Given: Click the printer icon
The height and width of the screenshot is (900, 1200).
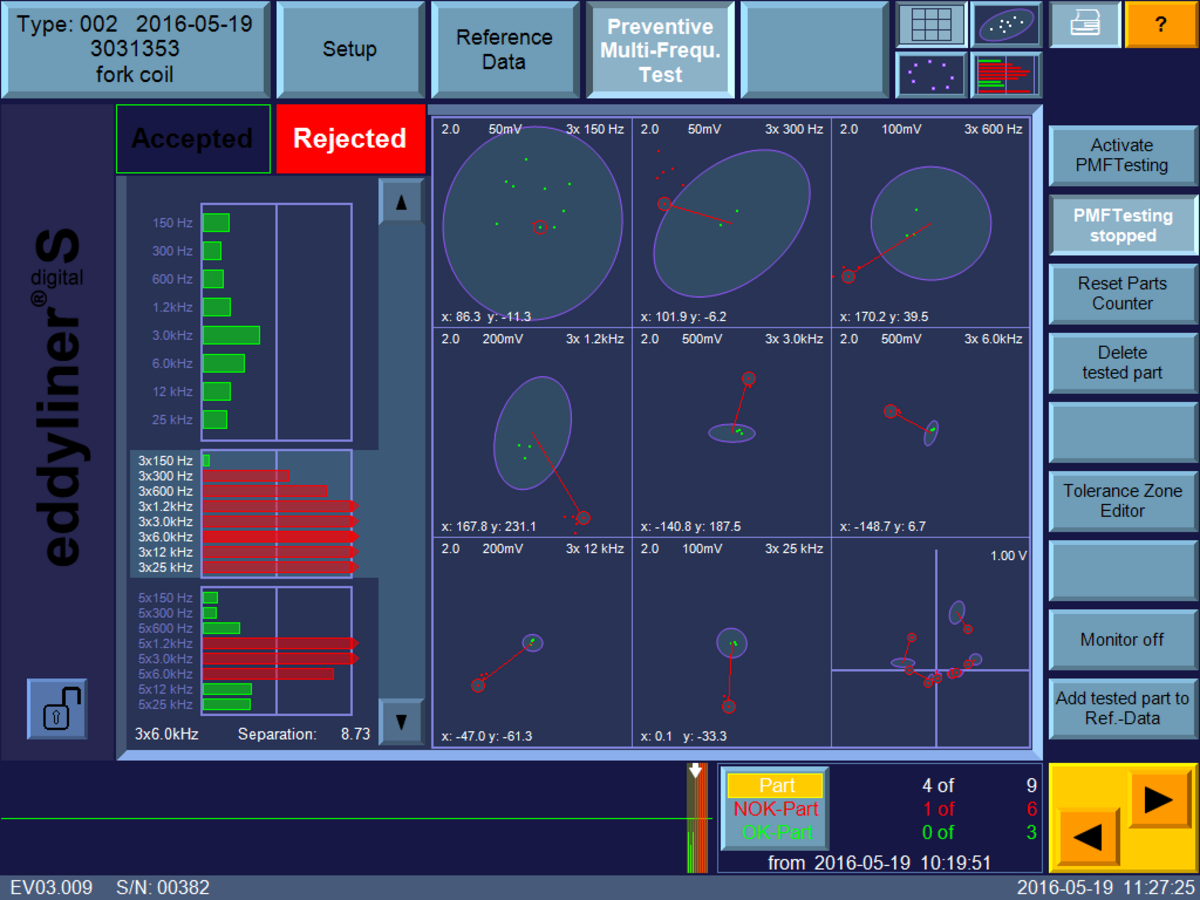Looking at the screenshot, I should (1085, 25).
